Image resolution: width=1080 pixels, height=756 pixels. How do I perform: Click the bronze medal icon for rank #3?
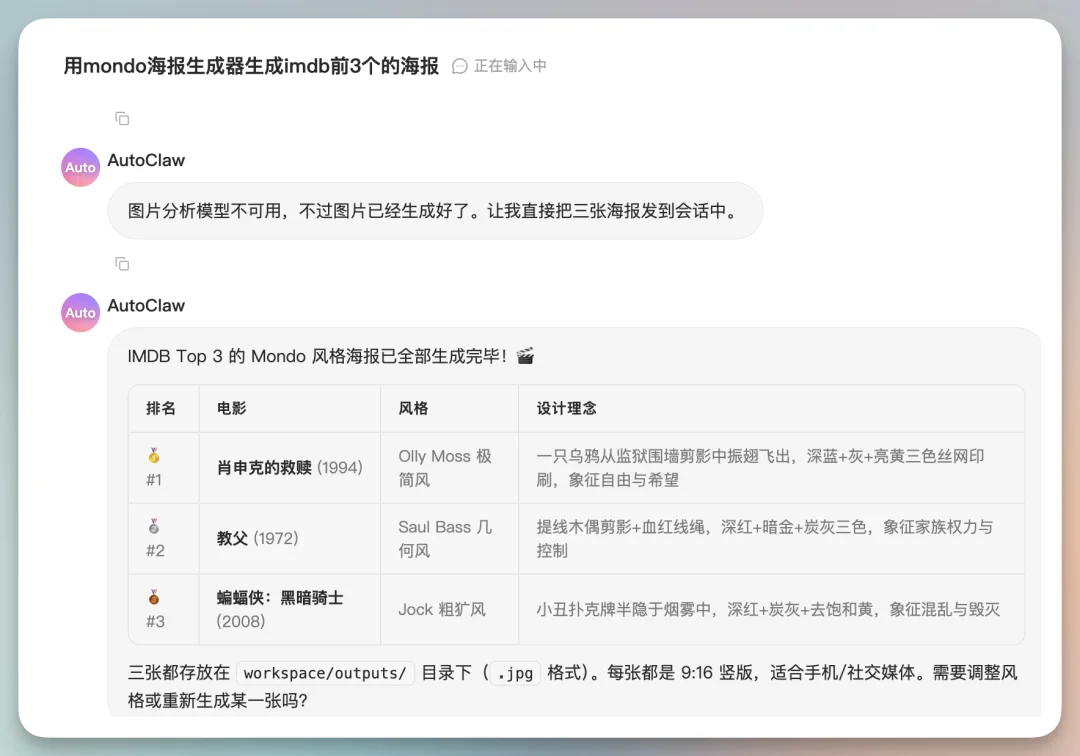[155, 599]
